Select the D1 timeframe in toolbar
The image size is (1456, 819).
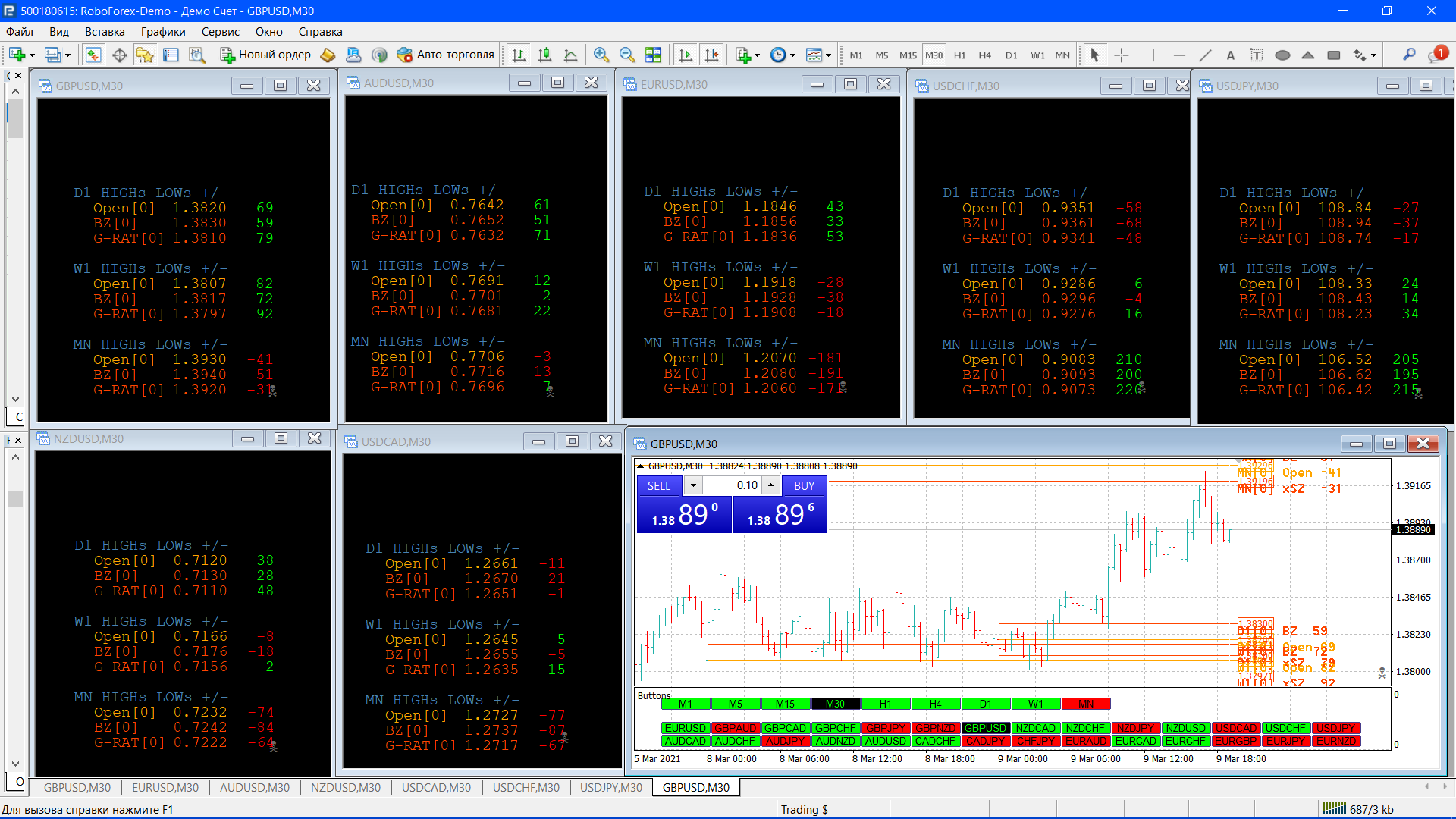point(1012,55)
